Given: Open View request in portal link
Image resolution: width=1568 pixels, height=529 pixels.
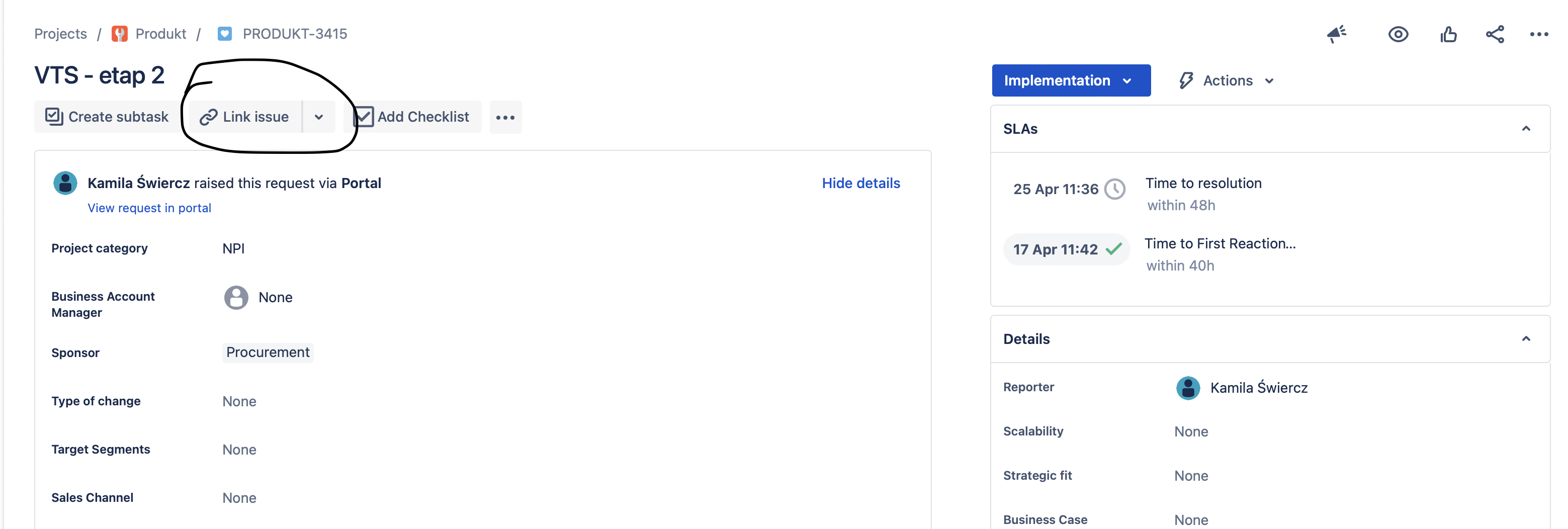Looking at the screenshot, I should (149, 208).
